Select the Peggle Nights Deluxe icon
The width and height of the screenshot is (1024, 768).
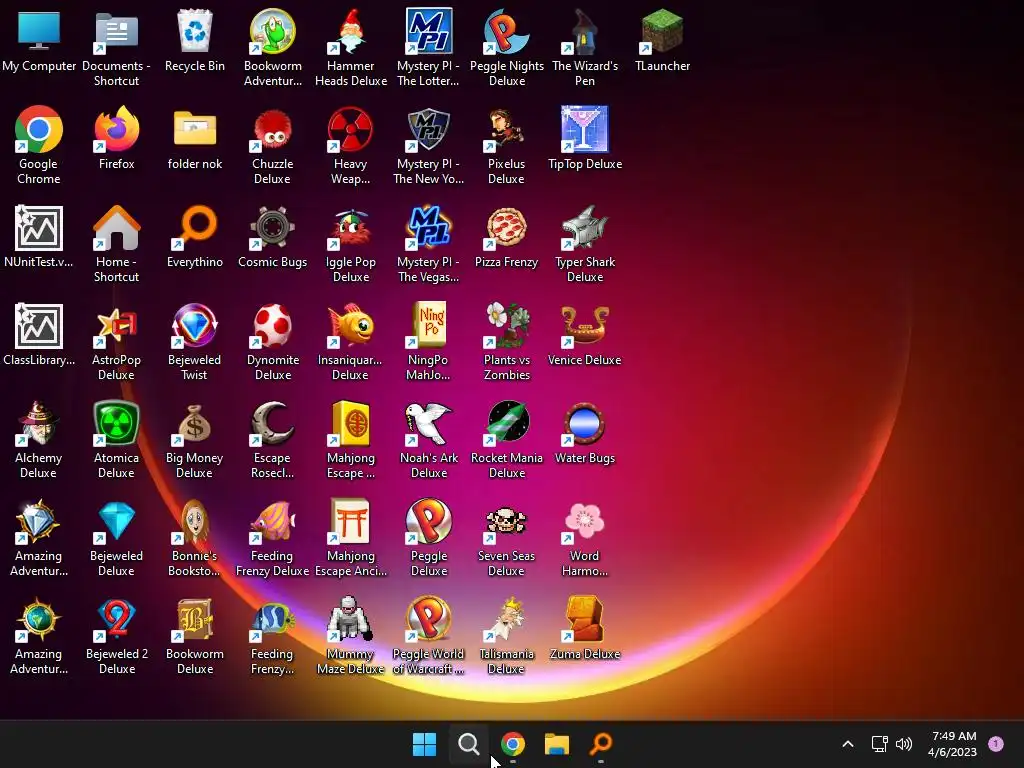(x=506, y=31)
